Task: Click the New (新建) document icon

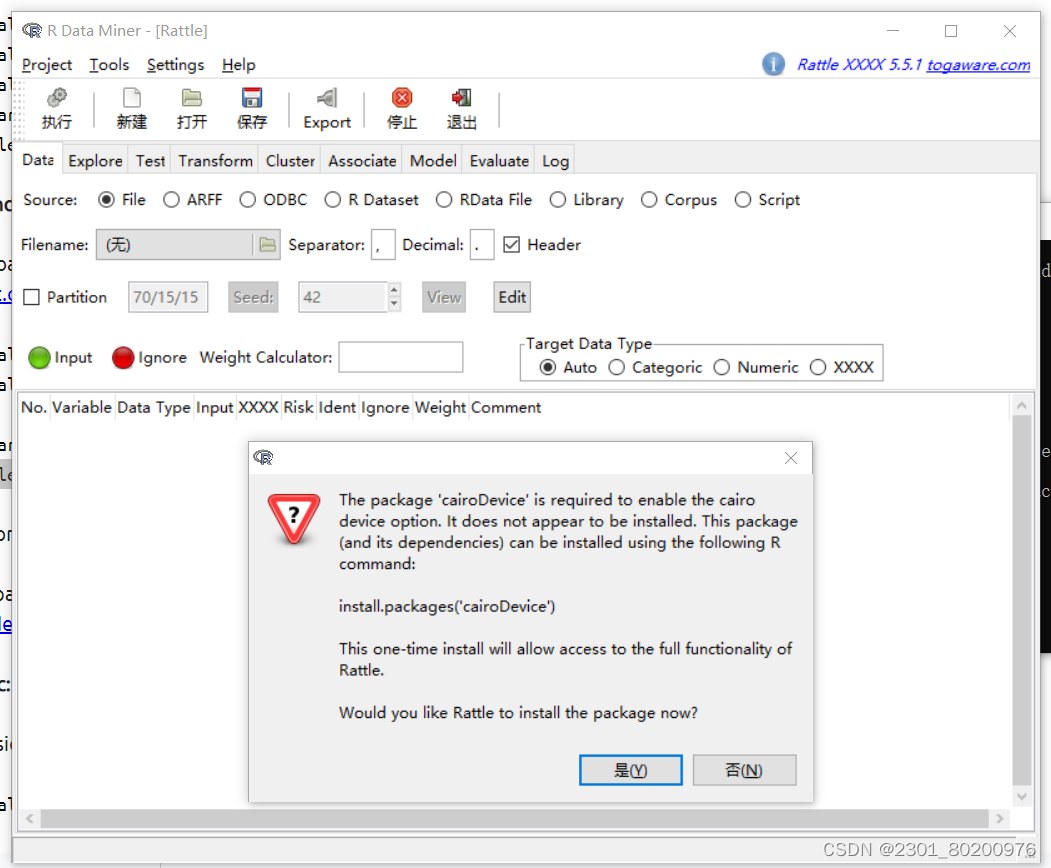Action: [131, 98]
